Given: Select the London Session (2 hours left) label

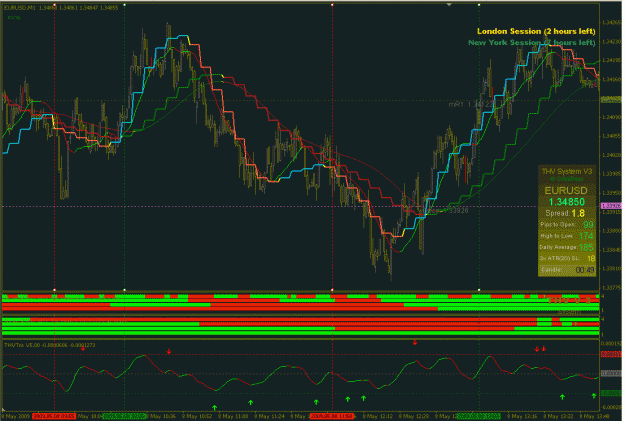Looking at the screenshot, I should click(x=536, y=31).
